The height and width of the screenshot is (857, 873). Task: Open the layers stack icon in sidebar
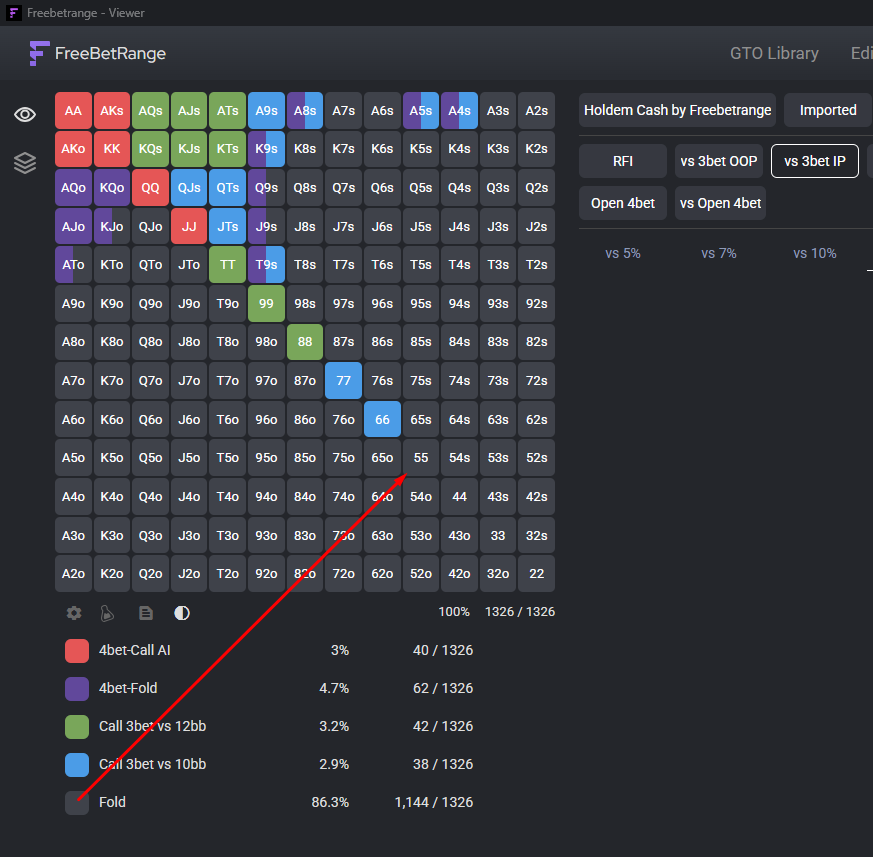click(x=25, y=163)
